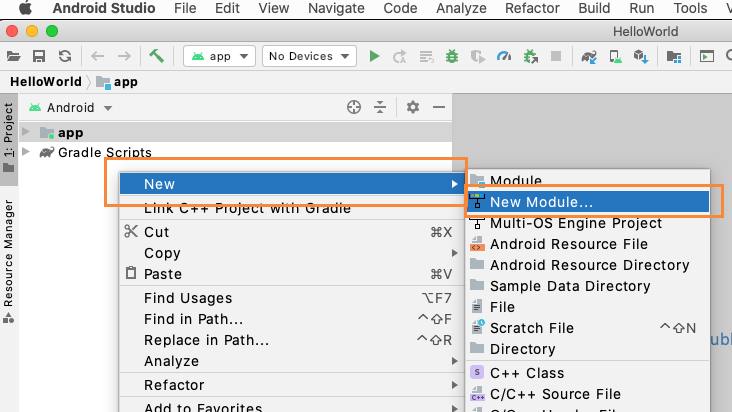This screenshot has width=732, height=412.
Task: Click Paste in the context menu
Action: [x=292, y=274]
